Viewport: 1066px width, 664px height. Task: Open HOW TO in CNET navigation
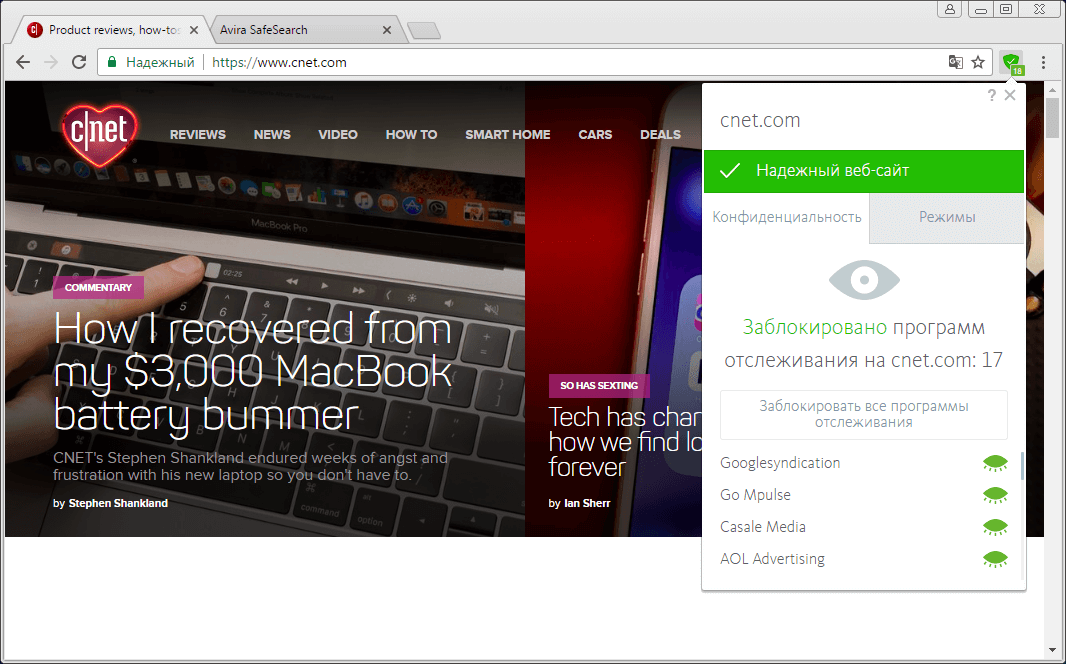click(x=411, y=135)
